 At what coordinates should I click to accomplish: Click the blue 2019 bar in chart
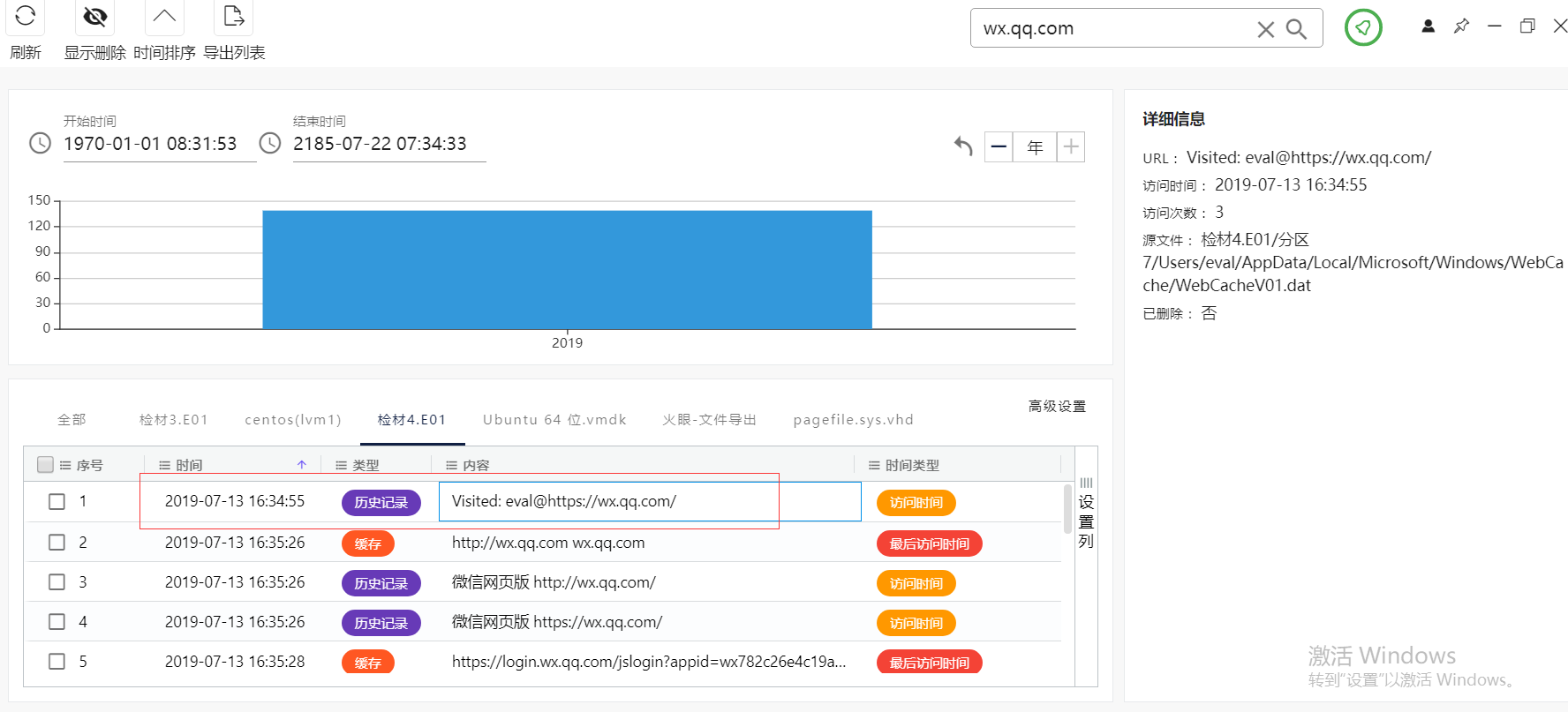pyautogui.click(x=567, y=270)
